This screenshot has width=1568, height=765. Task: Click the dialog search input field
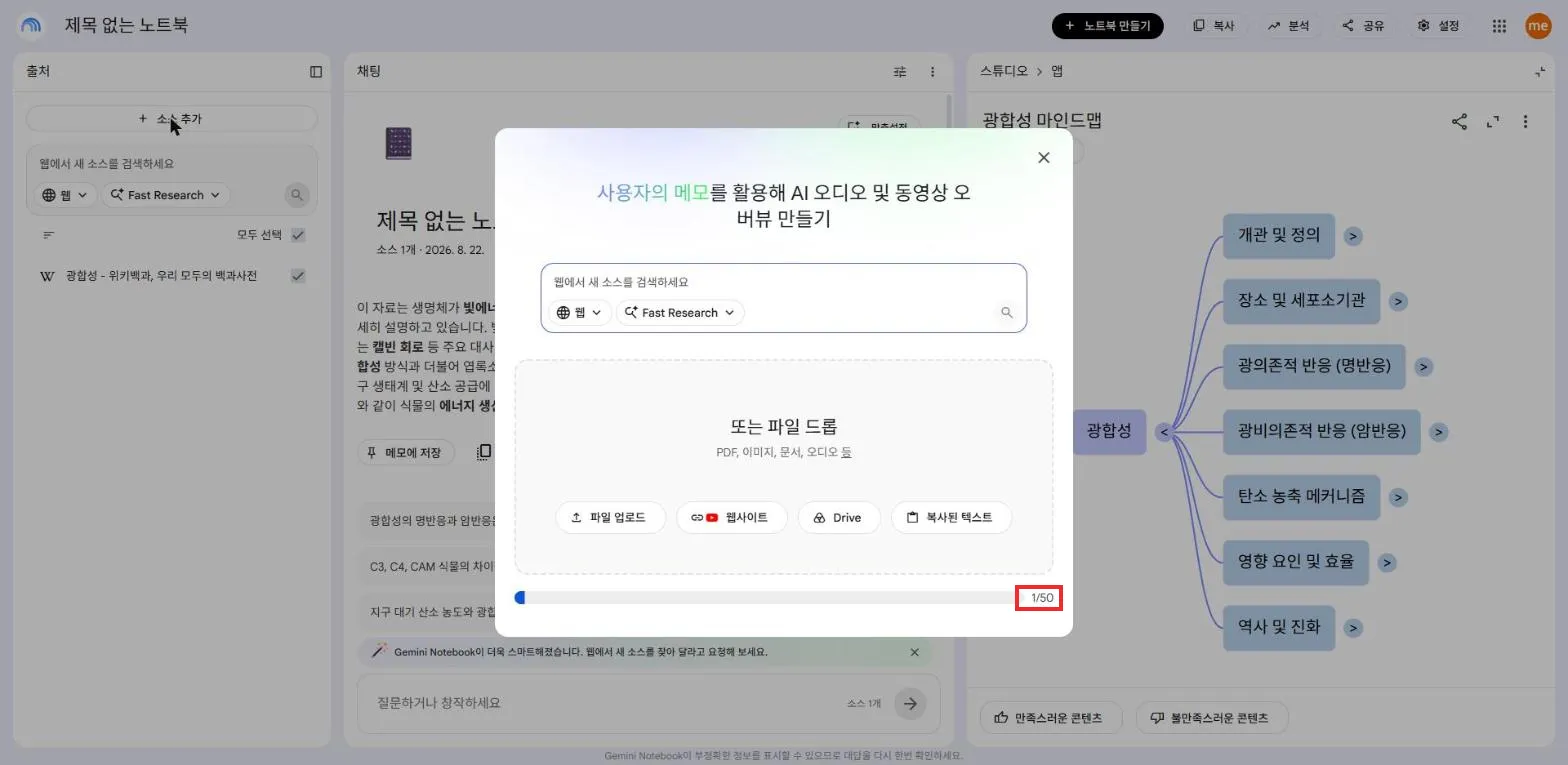click(x=783, y=282)
